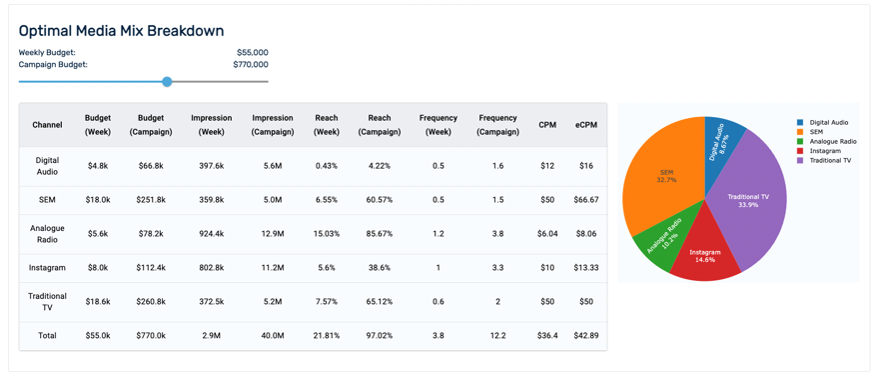880x378 pixels.
Task: Click the Traditional TV legend color swatch
Action: tap(800, 160)
